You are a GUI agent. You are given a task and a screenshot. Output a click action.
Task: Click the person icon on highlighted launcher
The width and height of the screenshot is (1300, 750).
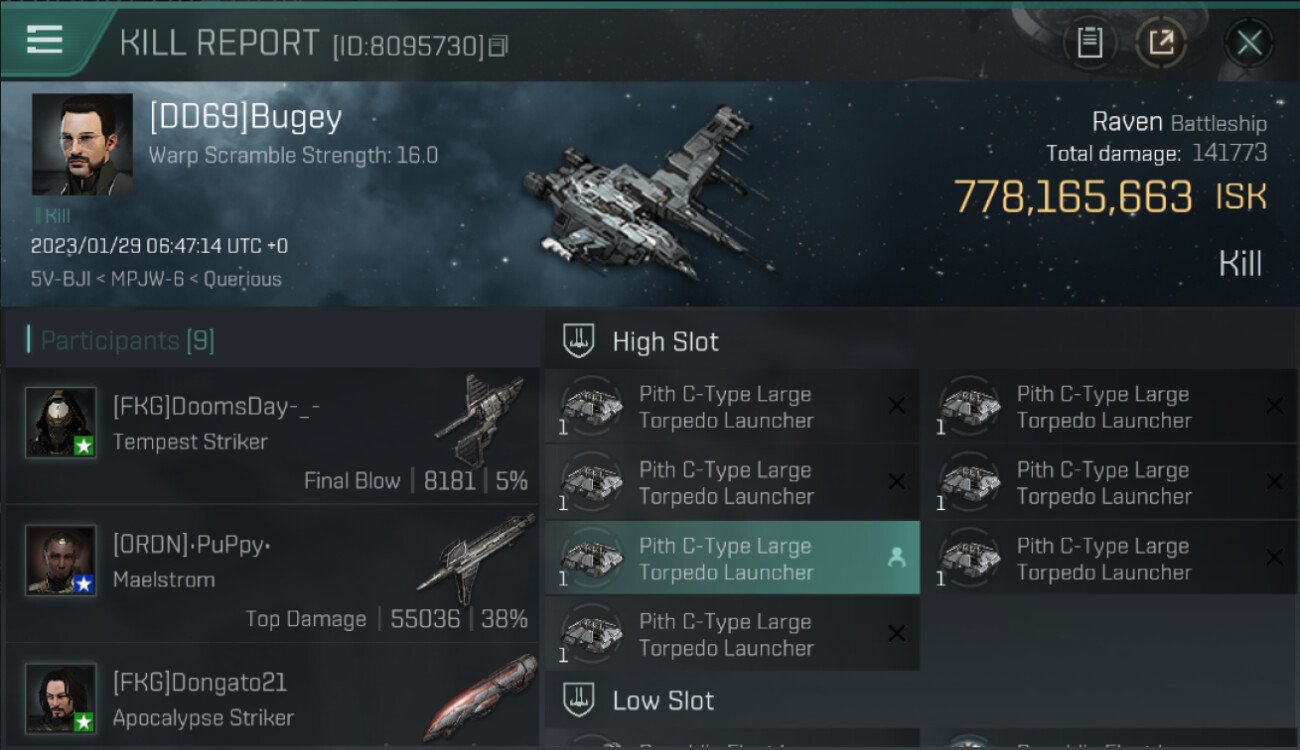(896, 559)
